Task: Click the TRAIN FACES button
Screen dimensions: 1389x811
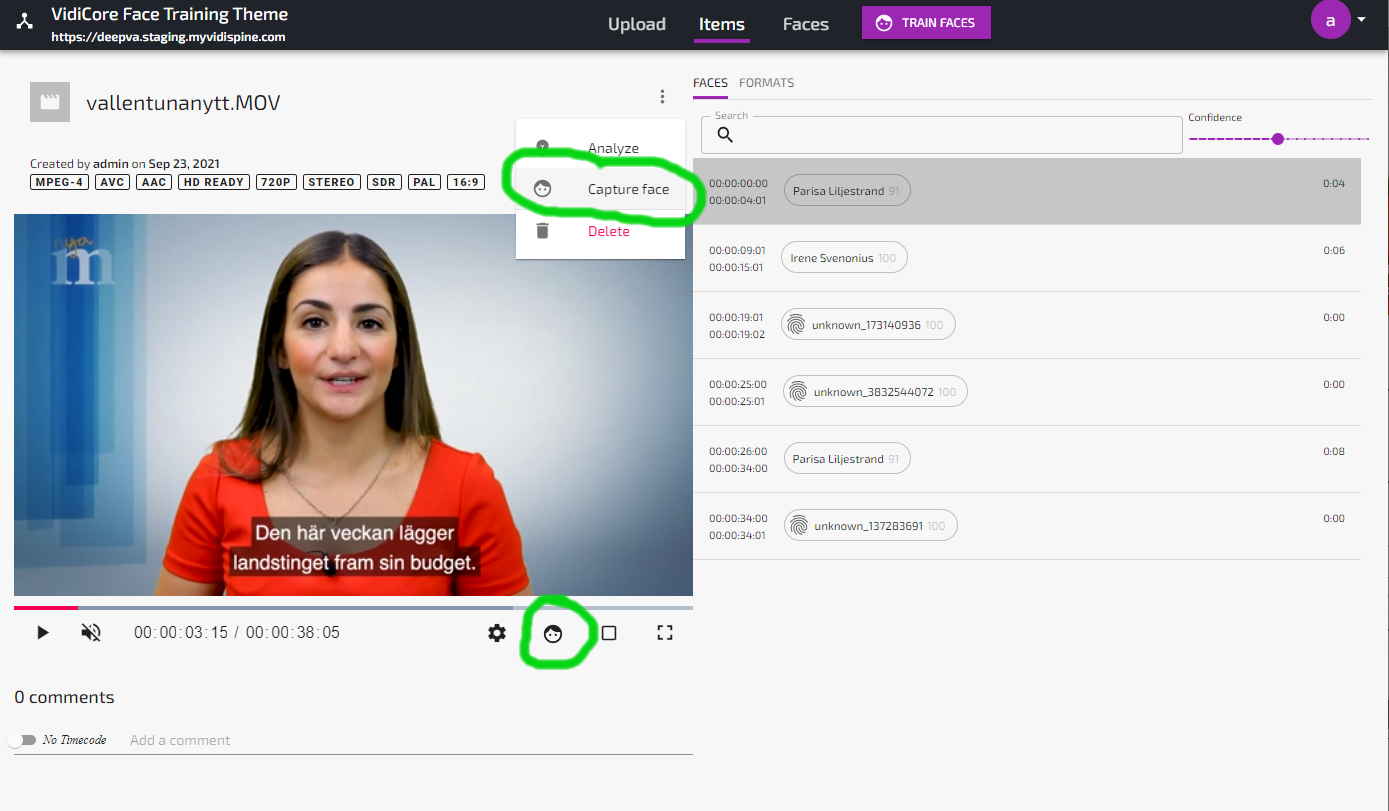Action: pyautogui.click(x=926, y=23)
